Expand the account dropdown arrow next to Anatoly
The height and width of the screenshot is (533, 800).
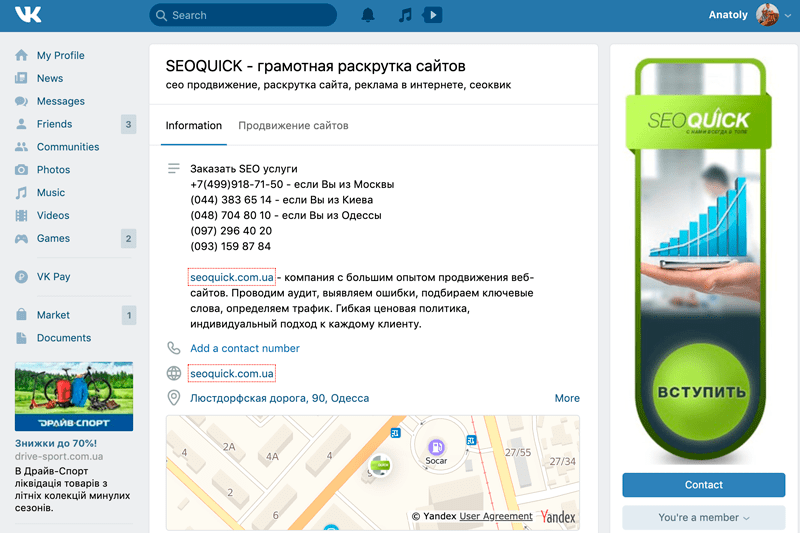click(x=788, y=15)
